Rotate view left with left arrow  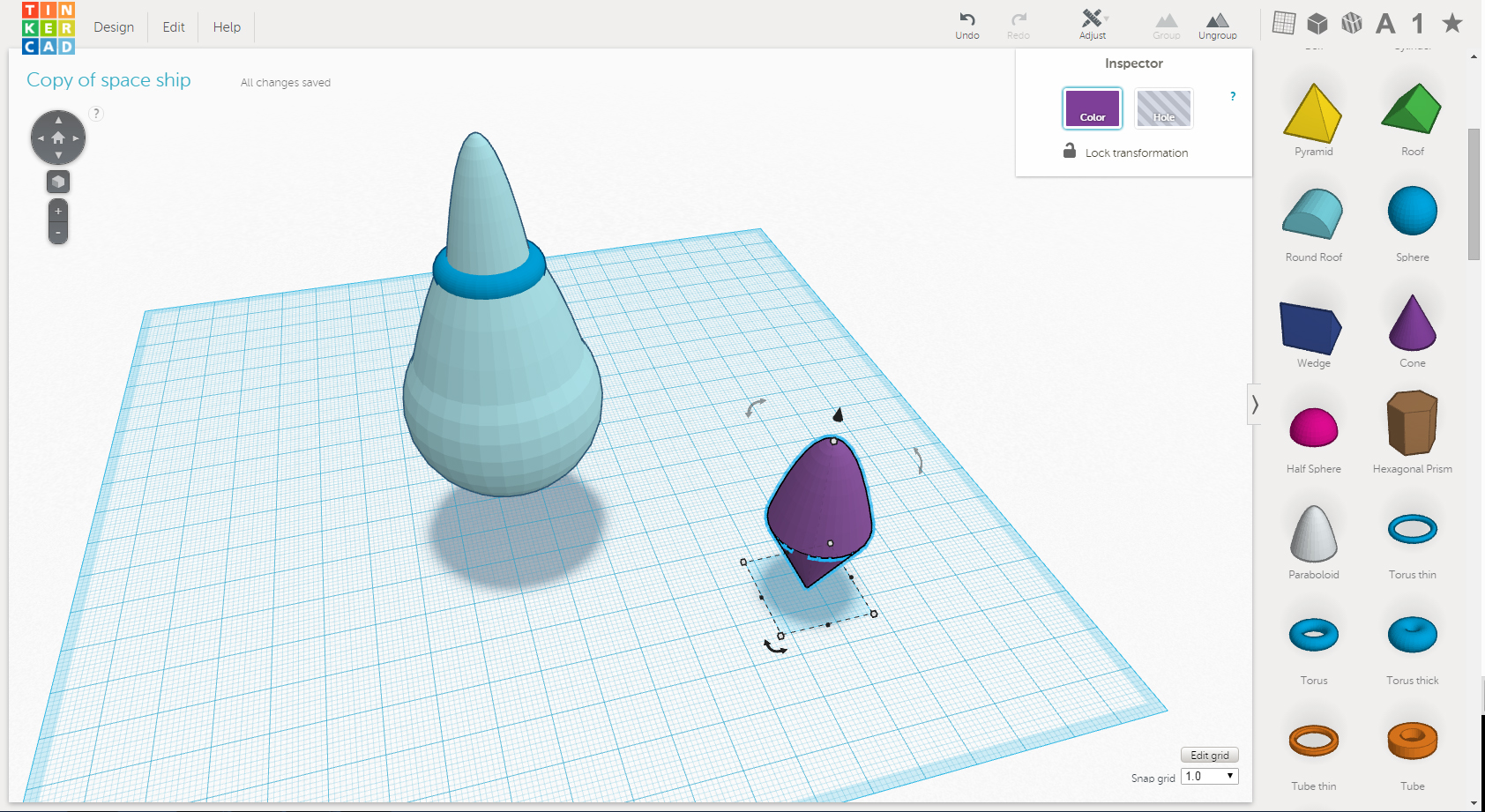pos(41,138)
